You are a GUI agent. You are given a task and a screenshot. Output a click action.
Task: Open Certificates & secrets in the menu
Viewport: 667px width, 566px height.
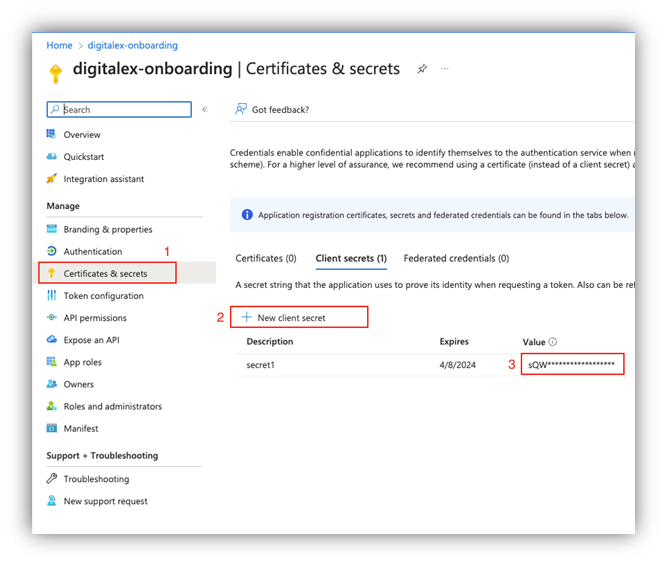pos(105,273)
